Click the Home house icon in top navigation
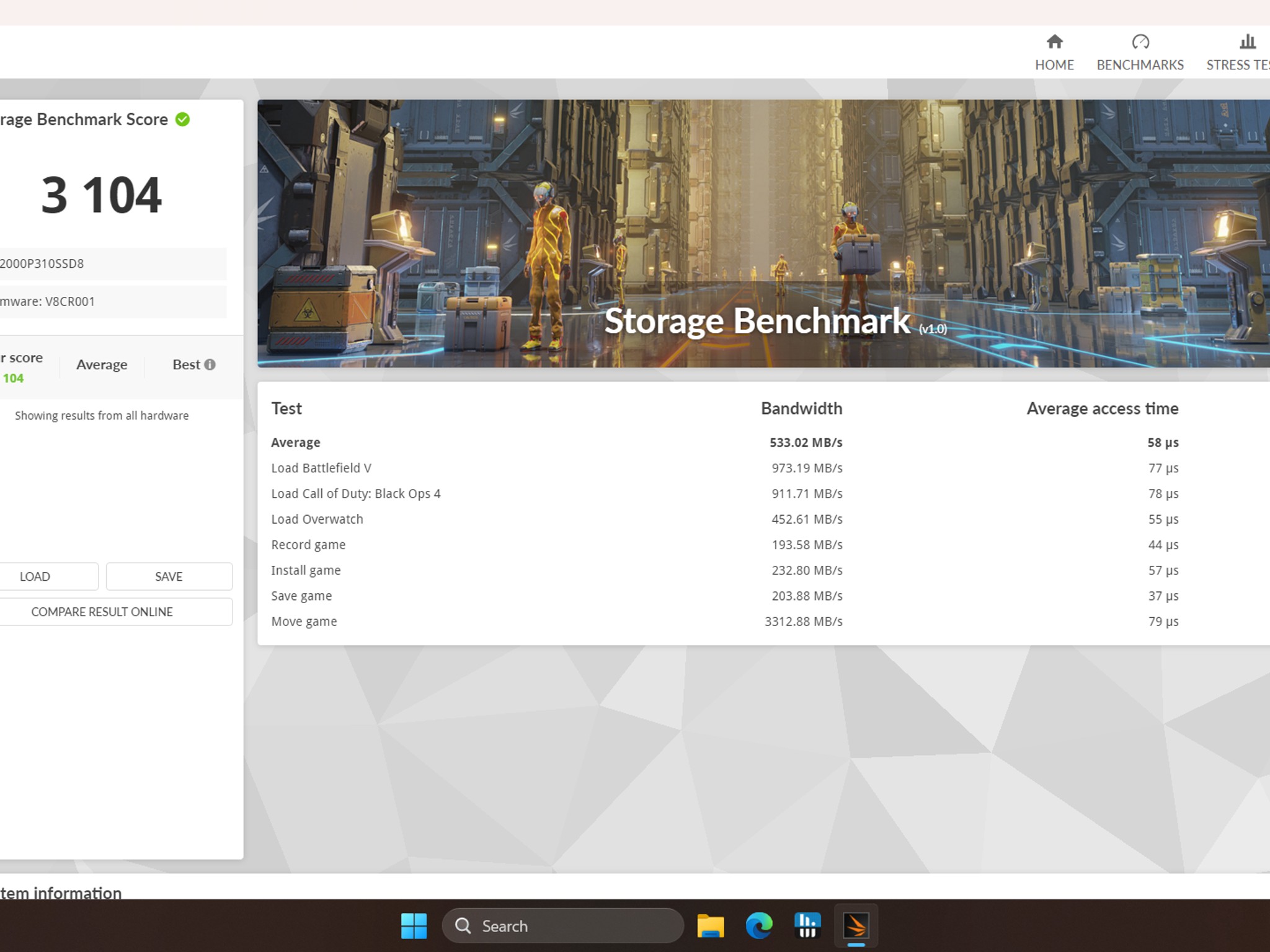The height and width of the screenshot is (952, 1270). pos(1054,42)
